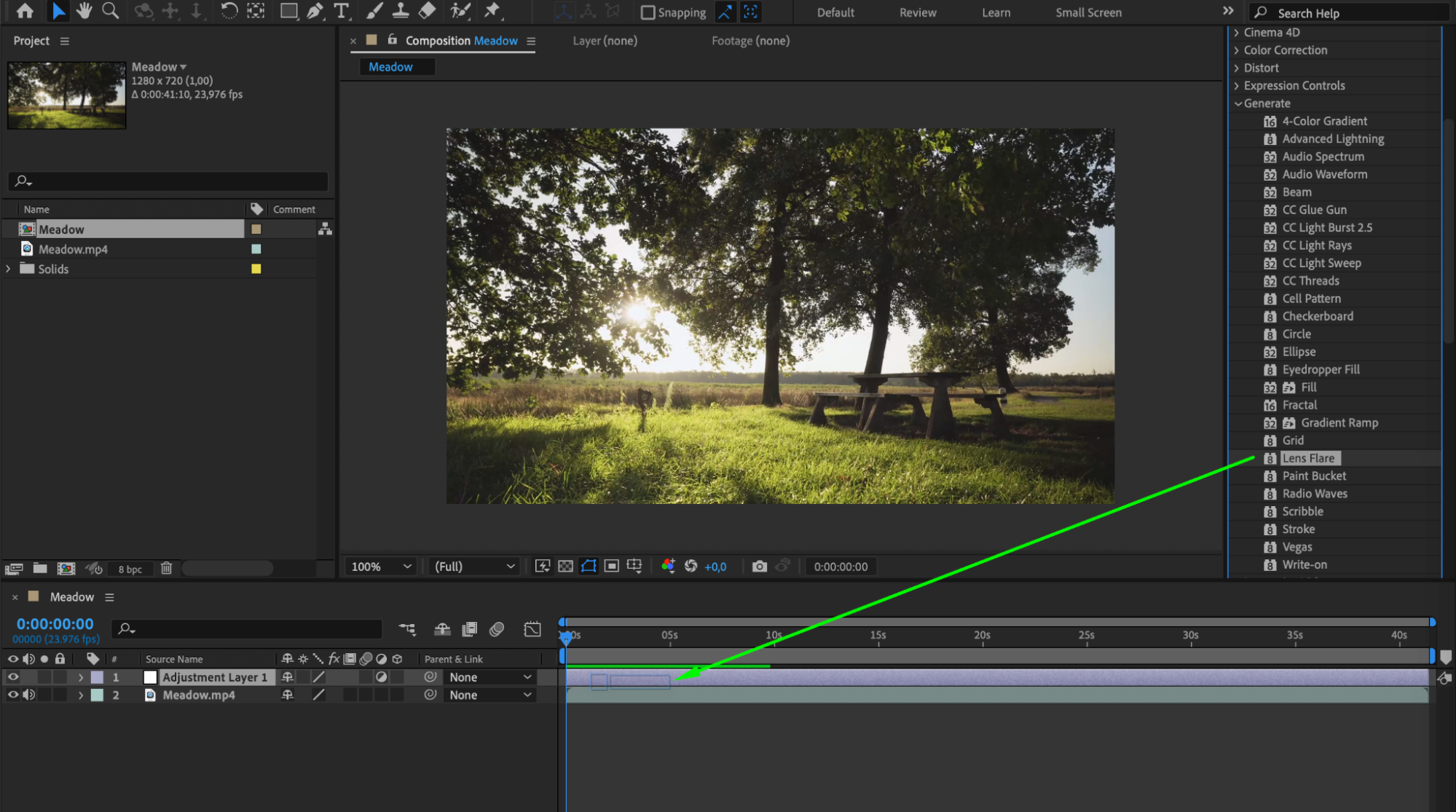Image resolution: width=1456 pixels, height=812 pixels.
Task: Click the delete trash icon in Project panel
Action: tap(166, 568)
